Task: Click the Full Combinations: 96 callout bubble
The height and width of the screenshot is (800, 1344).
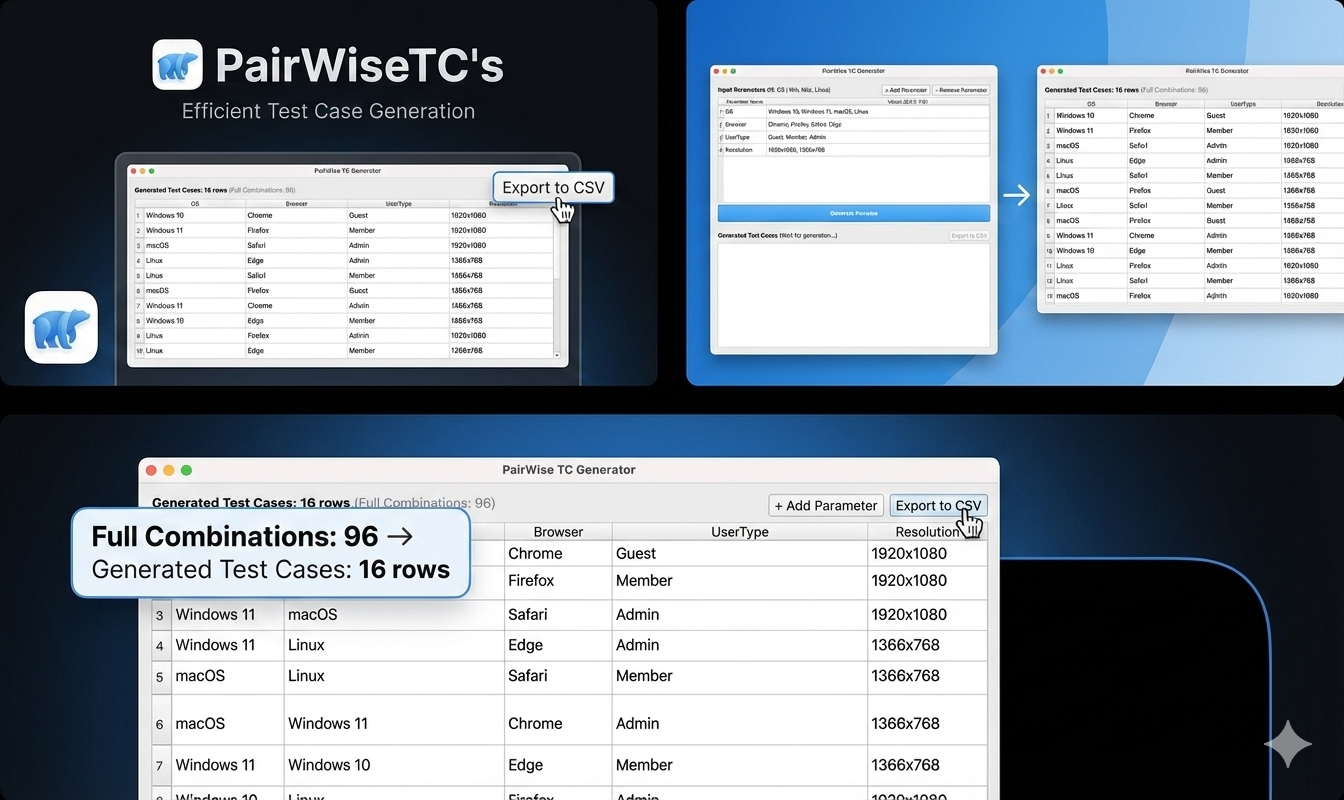Action: [270, 552]
